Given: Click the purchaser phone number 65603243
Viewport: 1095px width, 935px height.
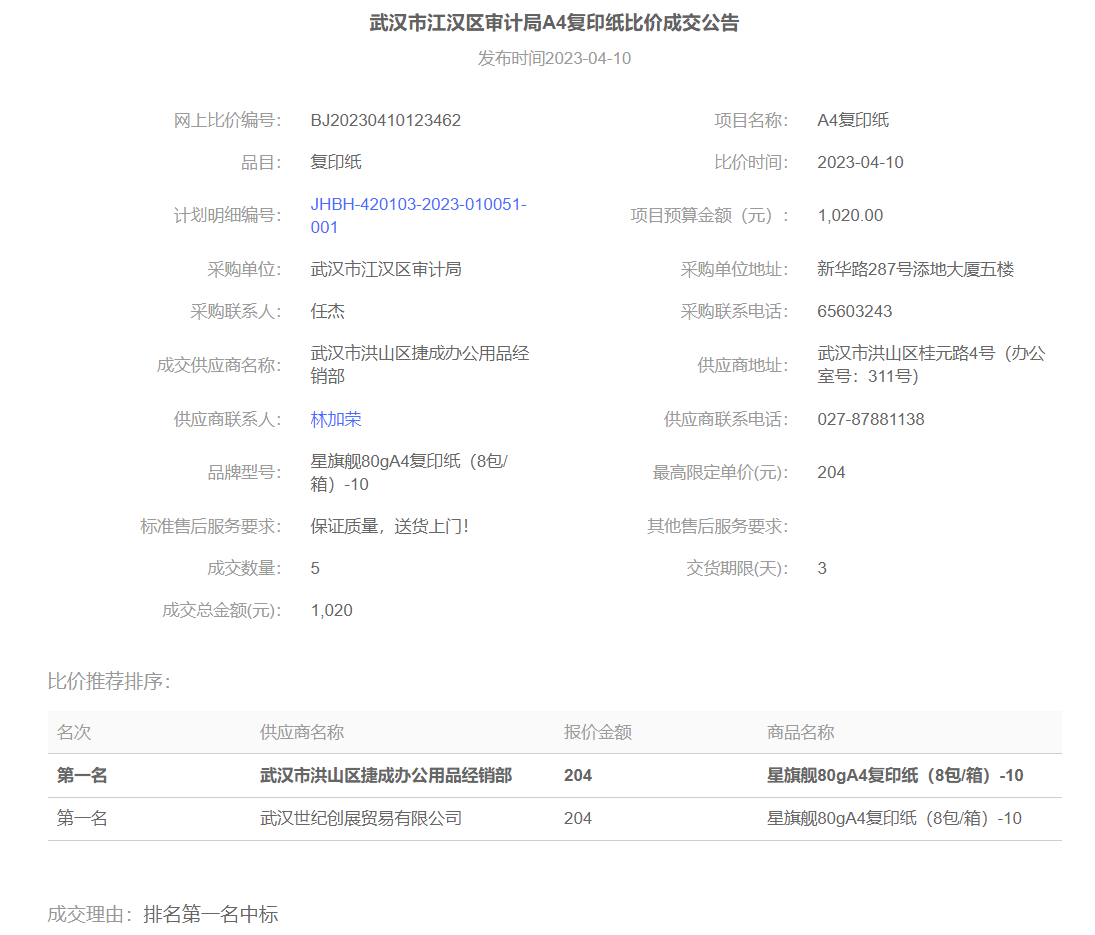Looking at the screenshot, I should point(854,311).
